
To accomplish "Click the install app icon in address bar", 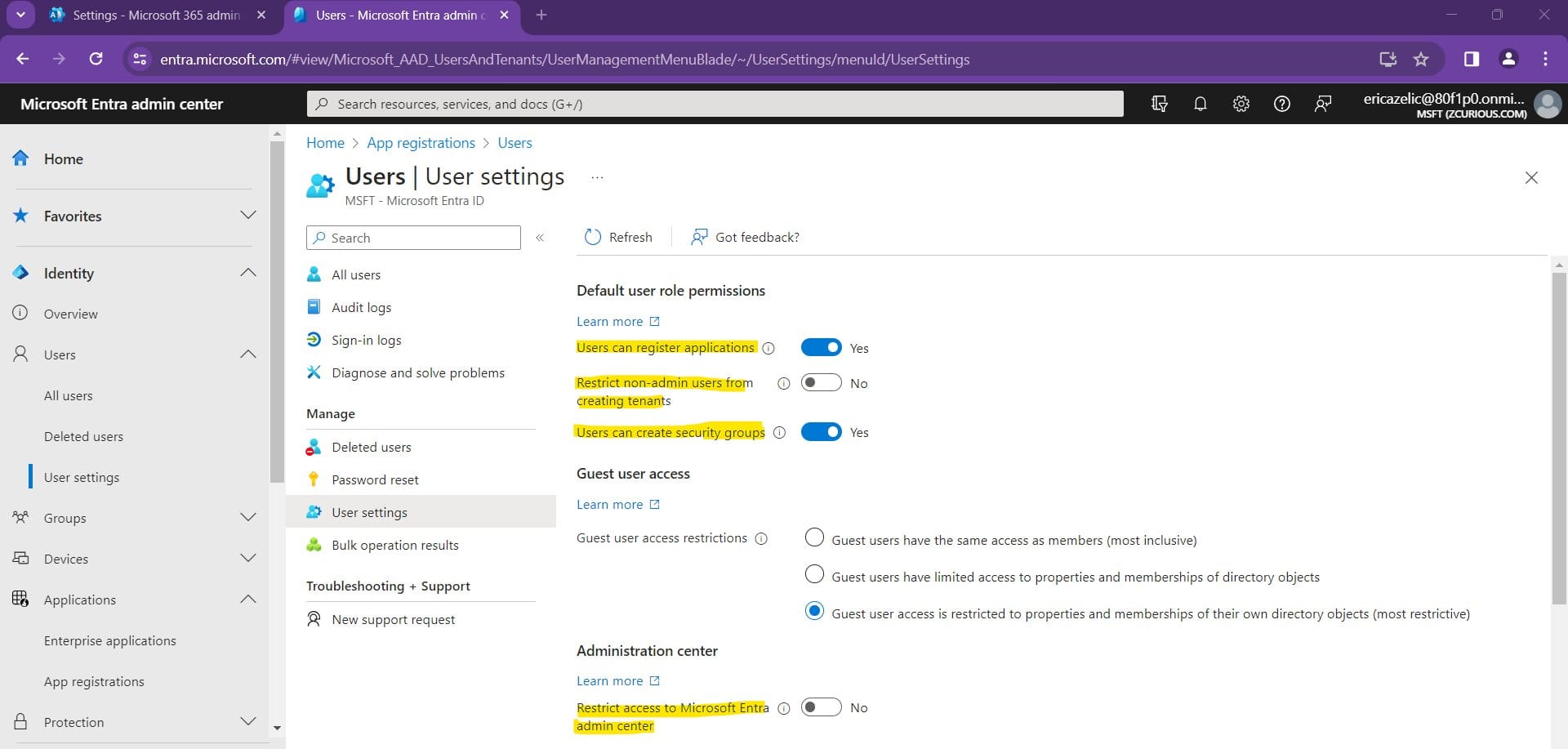I will pyautogui.click(x=1388, y=59).
